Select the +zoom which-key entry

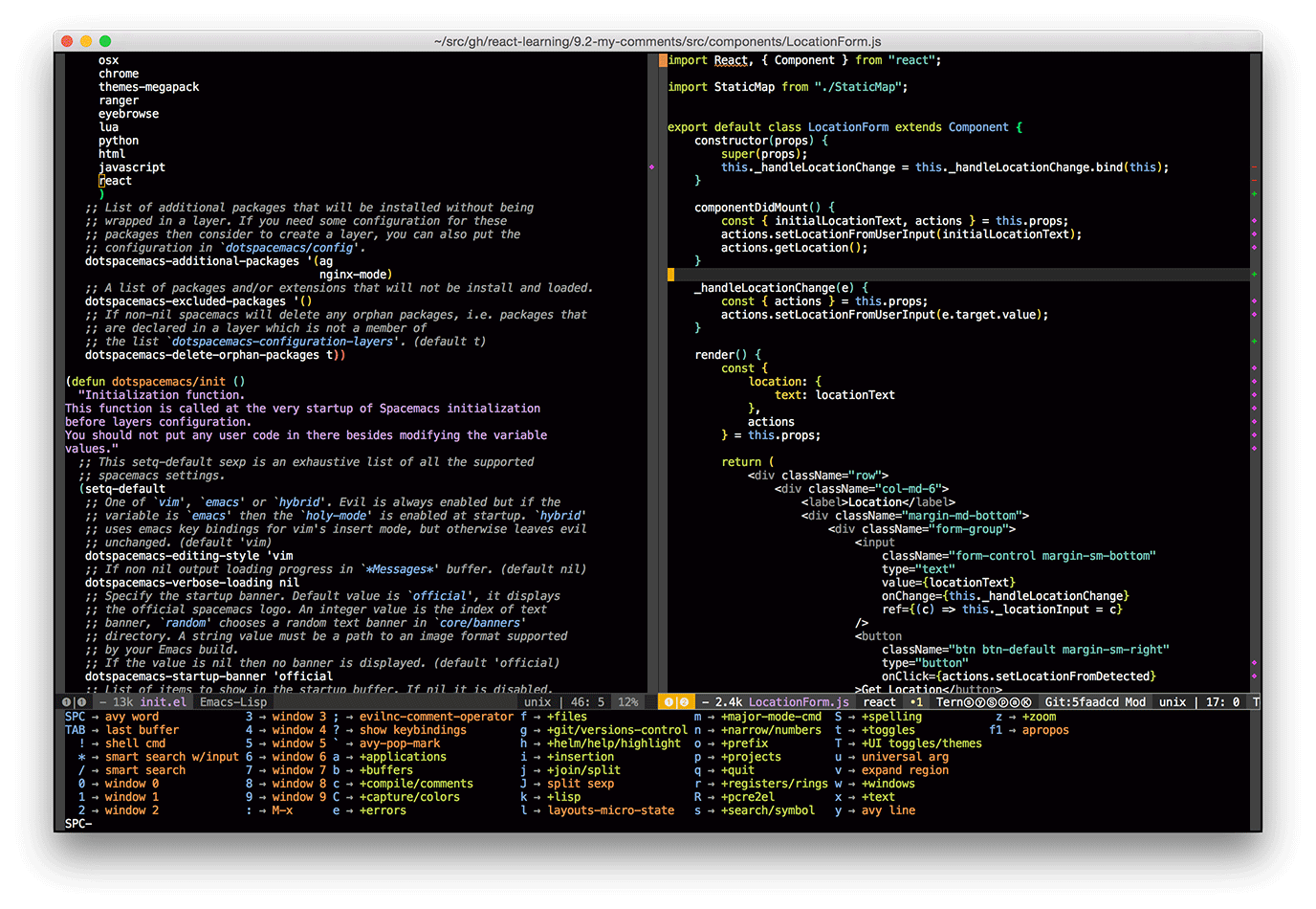(x=1040, y=717)
